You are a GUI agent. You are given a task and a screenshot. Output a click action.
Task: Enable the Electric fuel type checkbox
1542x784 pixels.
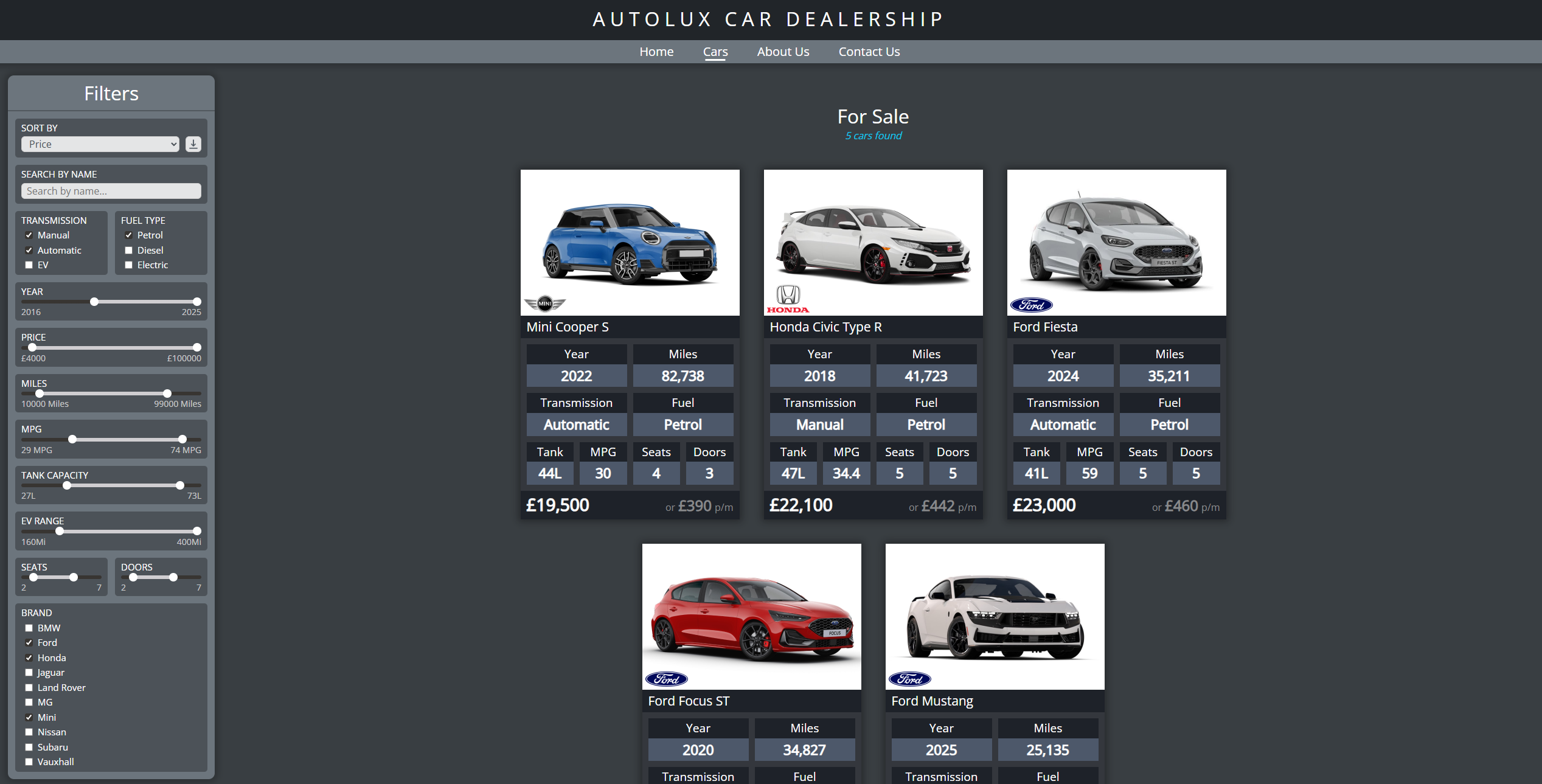click(128, 265)
